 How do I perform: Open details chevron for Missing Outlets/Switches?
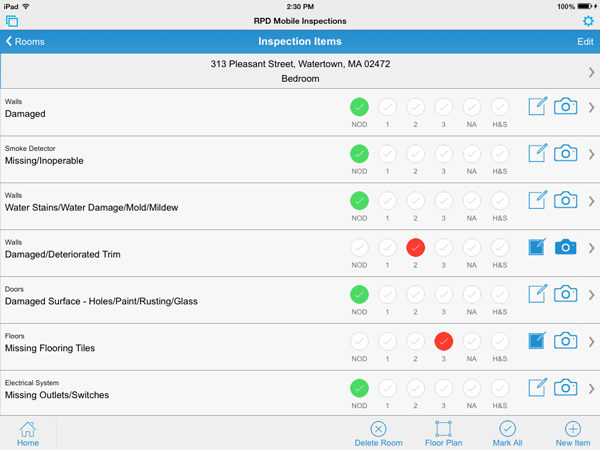pos(591,389)
